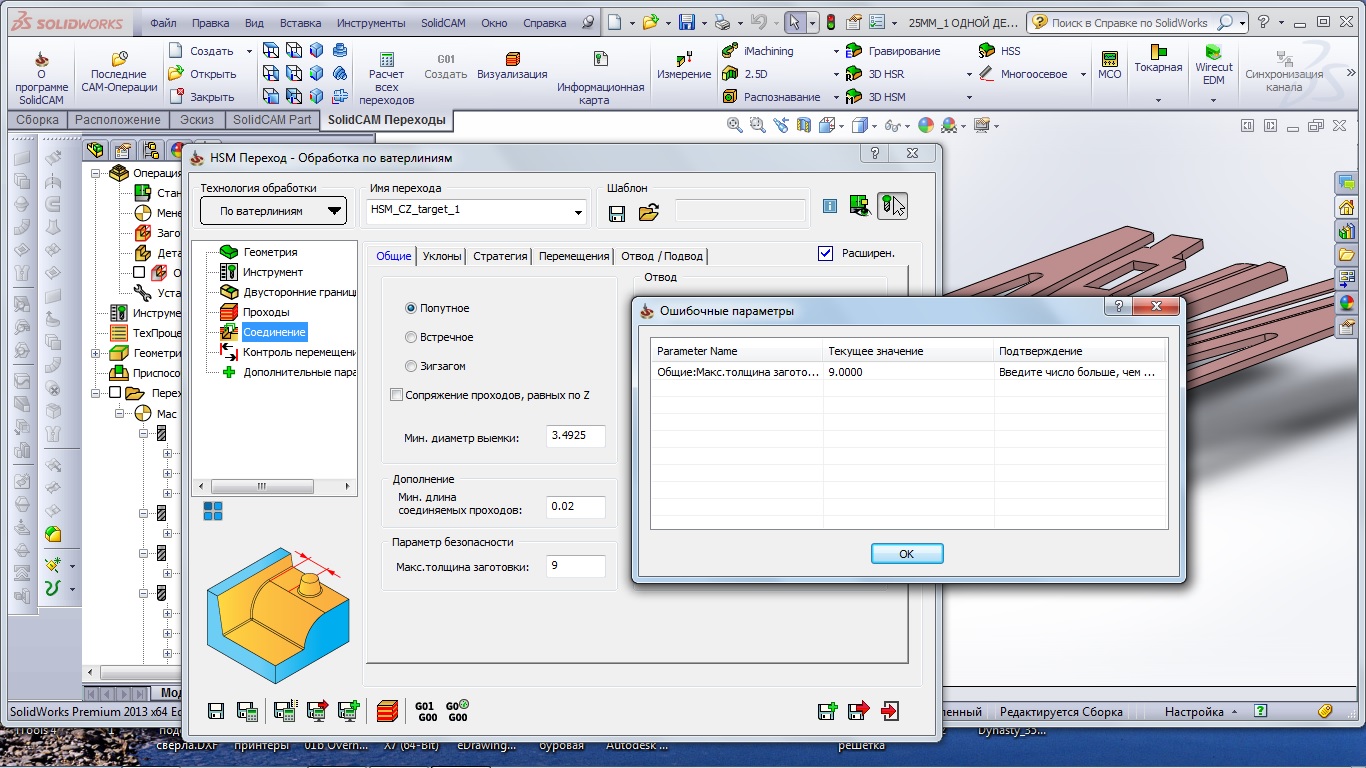Open the Справка menu
This screenshot has height=768, width=1366.
[x=544, y=23]
